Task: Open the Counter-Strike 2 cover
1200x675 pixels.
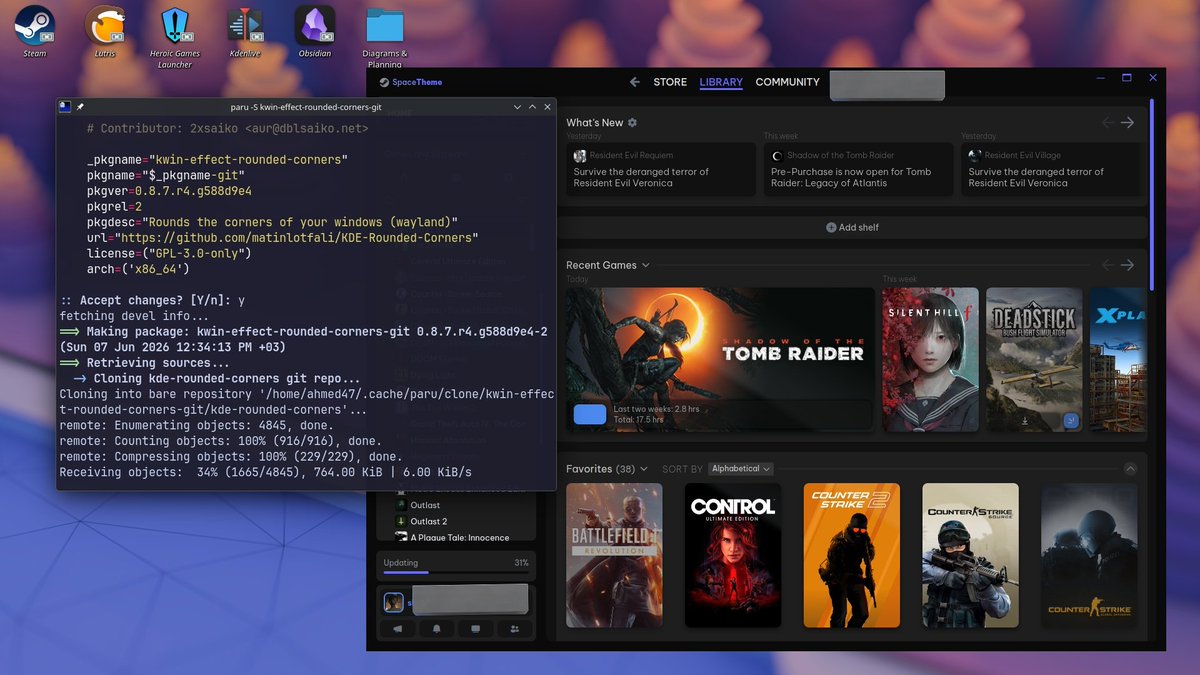Action: pos(852,555)
